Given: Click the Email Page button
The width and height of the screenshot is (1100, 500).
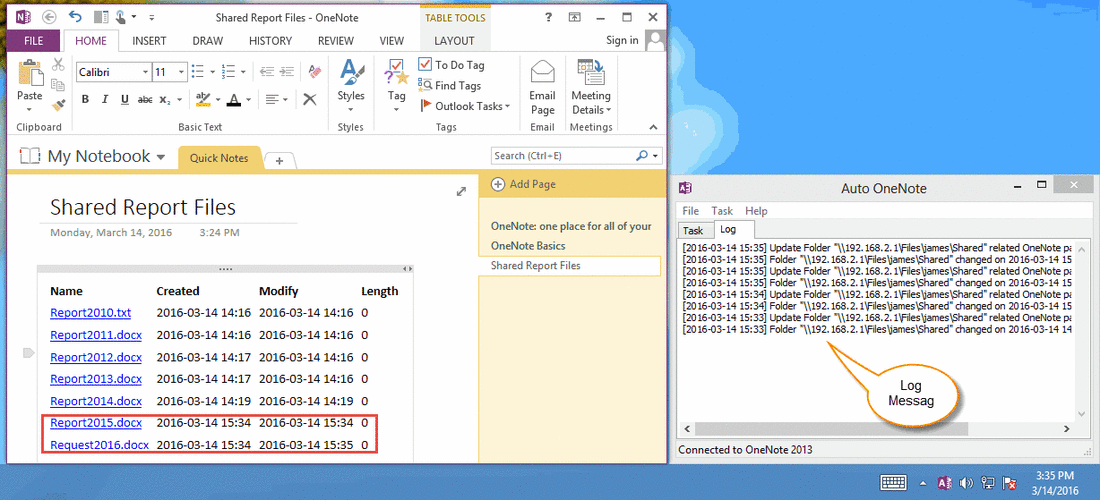Looking at the screenshot, I should (x=542, y=87).
